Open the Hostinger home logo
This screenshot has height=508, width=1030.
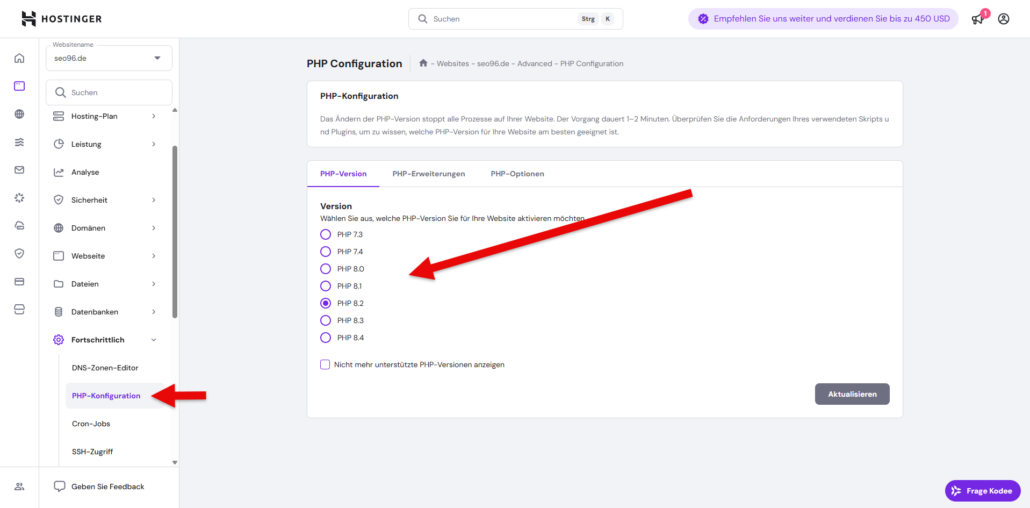point(61,18)
